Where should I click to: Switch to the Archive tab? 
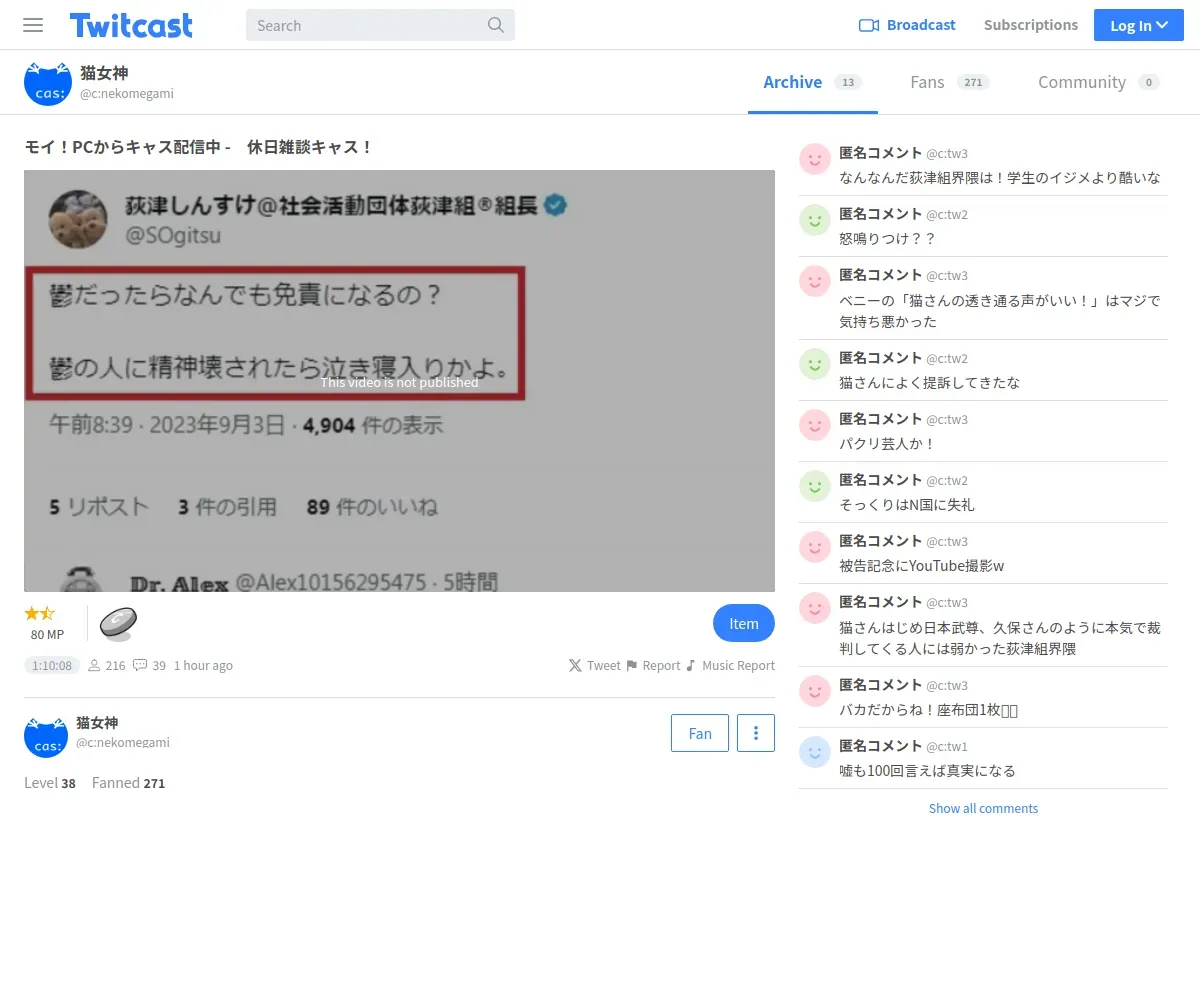pyautogui.click(x=812, y=82)
